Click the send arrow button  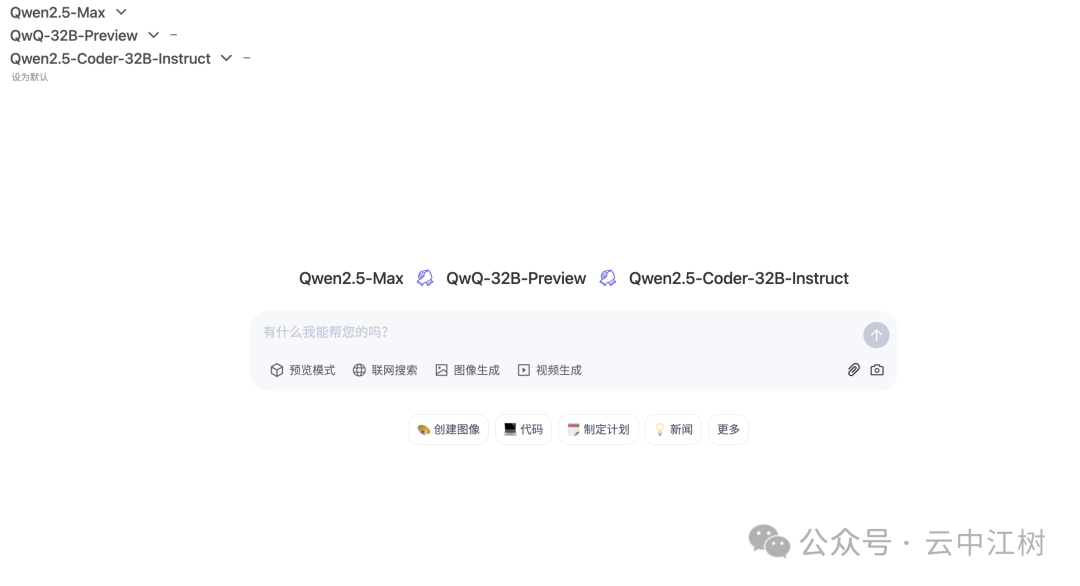click(x=876, y=335)
